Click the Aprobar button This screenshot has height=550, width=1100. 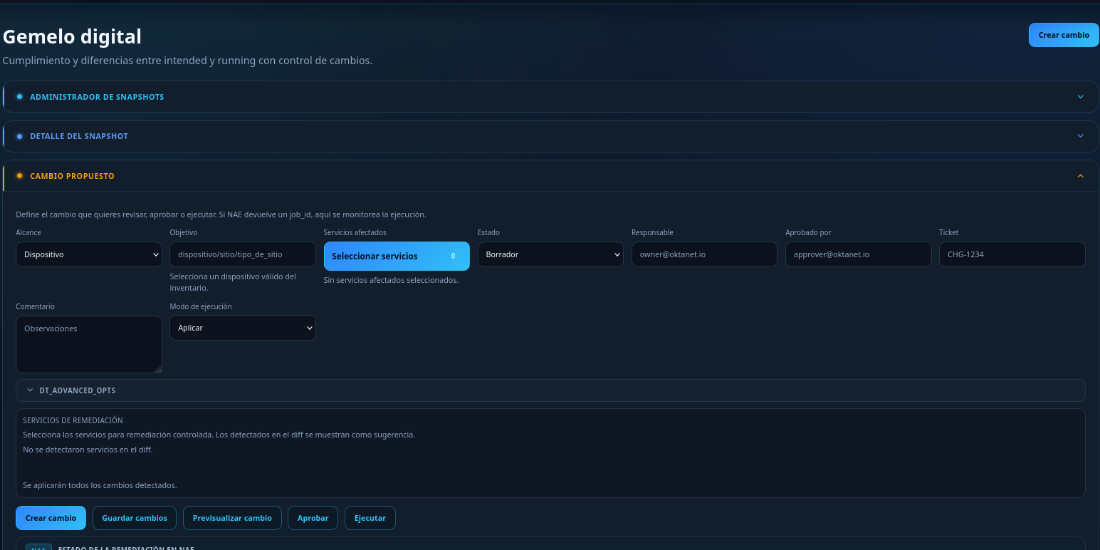pyautogui.click(x=313, y=518)
